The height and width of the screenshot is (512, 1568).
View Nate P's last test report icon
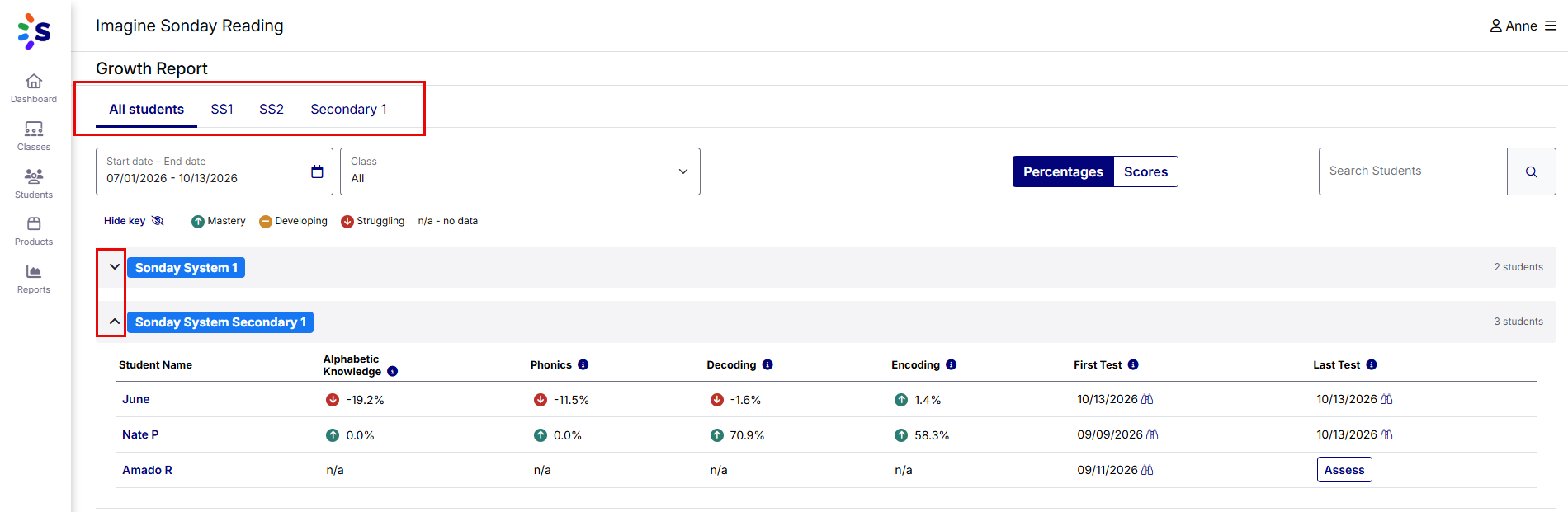[x=1386, y=434]
